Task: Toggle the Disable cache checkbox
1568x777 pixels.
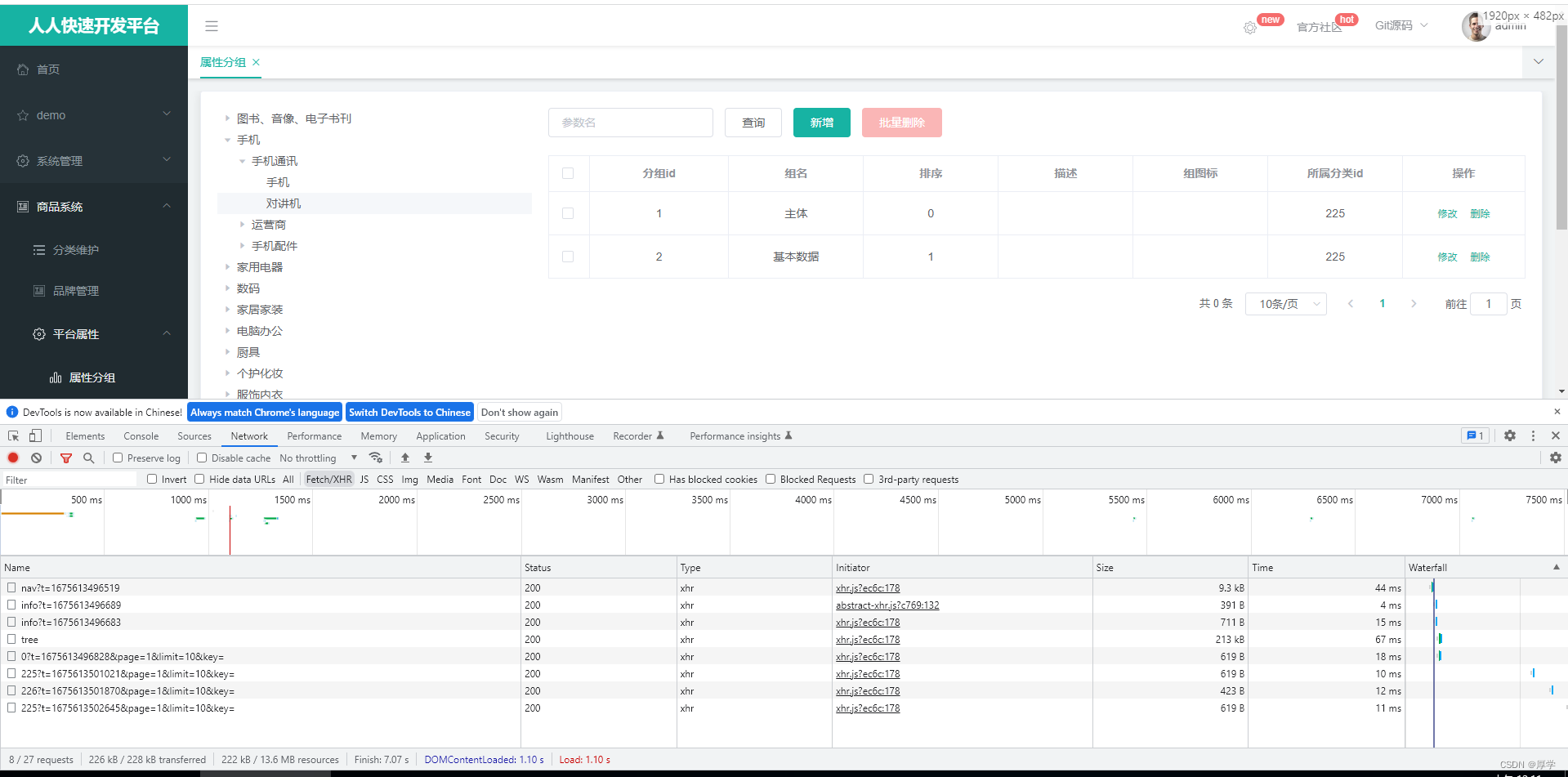Action: [202, 458]
